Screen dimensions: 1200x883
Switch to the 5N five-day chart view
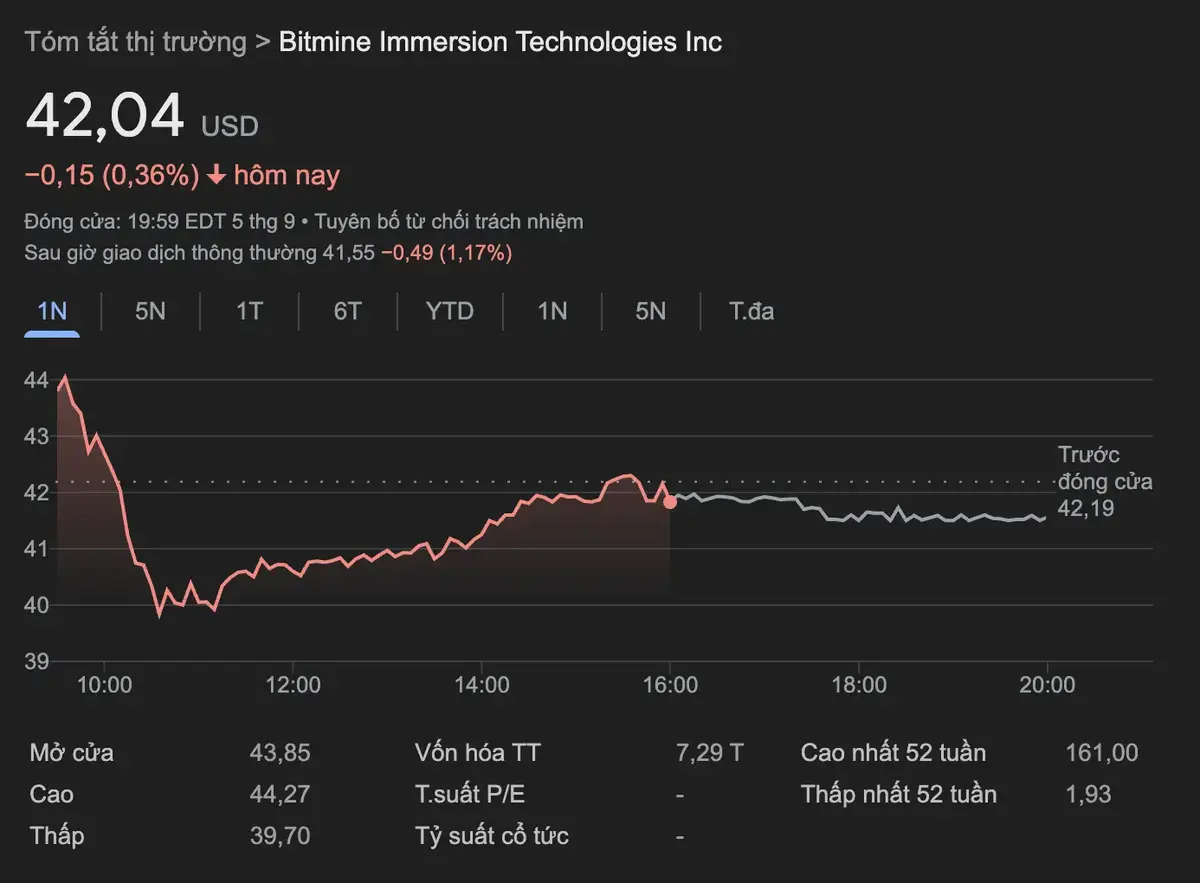point(149,311)
